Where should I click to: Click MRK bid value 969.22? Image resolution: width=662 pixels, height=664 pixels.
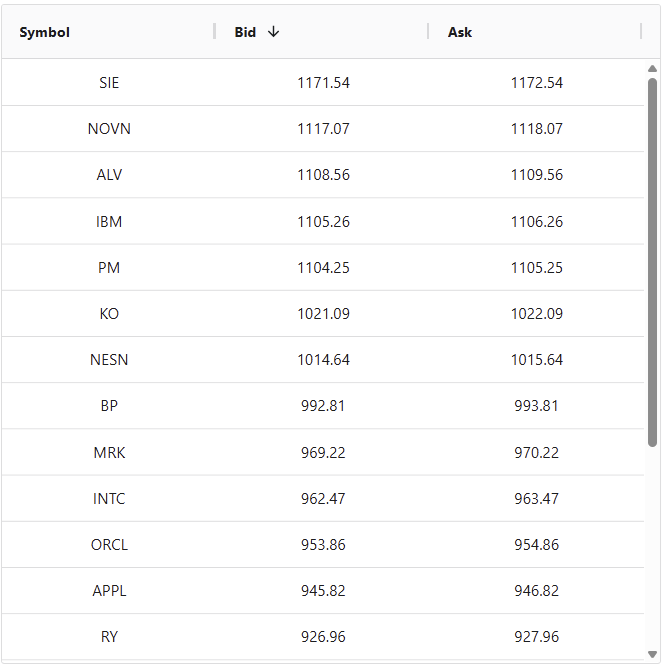[323, 452]
